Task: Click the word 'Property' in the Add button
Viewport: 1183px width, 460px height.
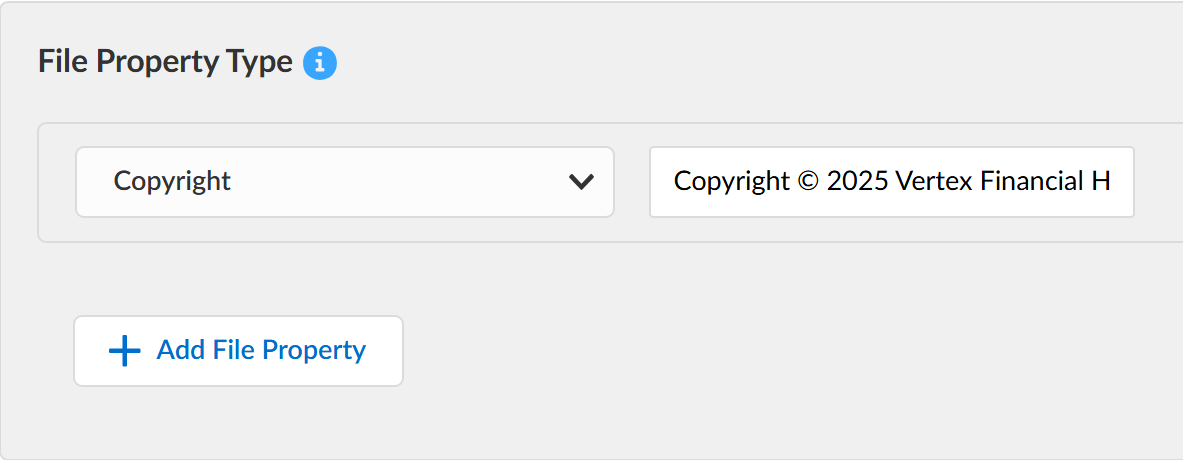Action: coord(314,350)
